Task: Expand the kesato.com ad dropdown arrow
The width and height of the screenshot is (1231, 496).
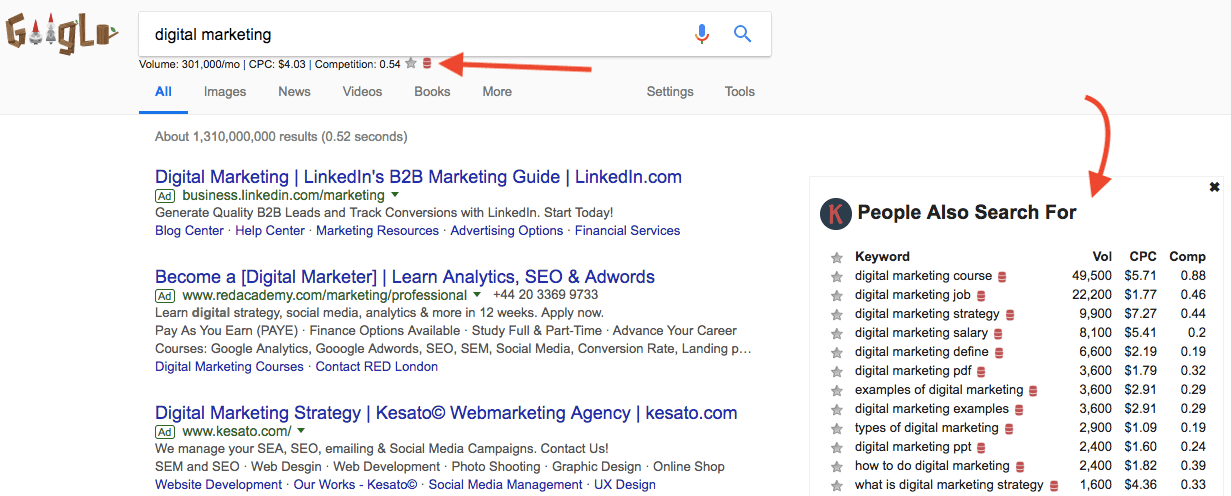Action: (x=301, y=431)
